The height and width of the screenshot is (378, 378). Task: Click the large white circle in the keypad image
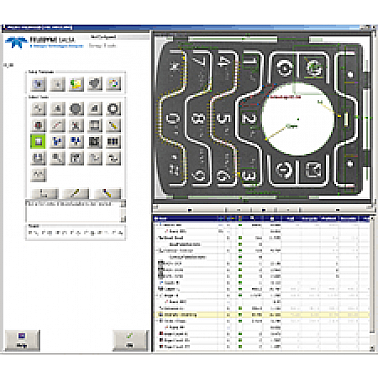coord(298,119)
